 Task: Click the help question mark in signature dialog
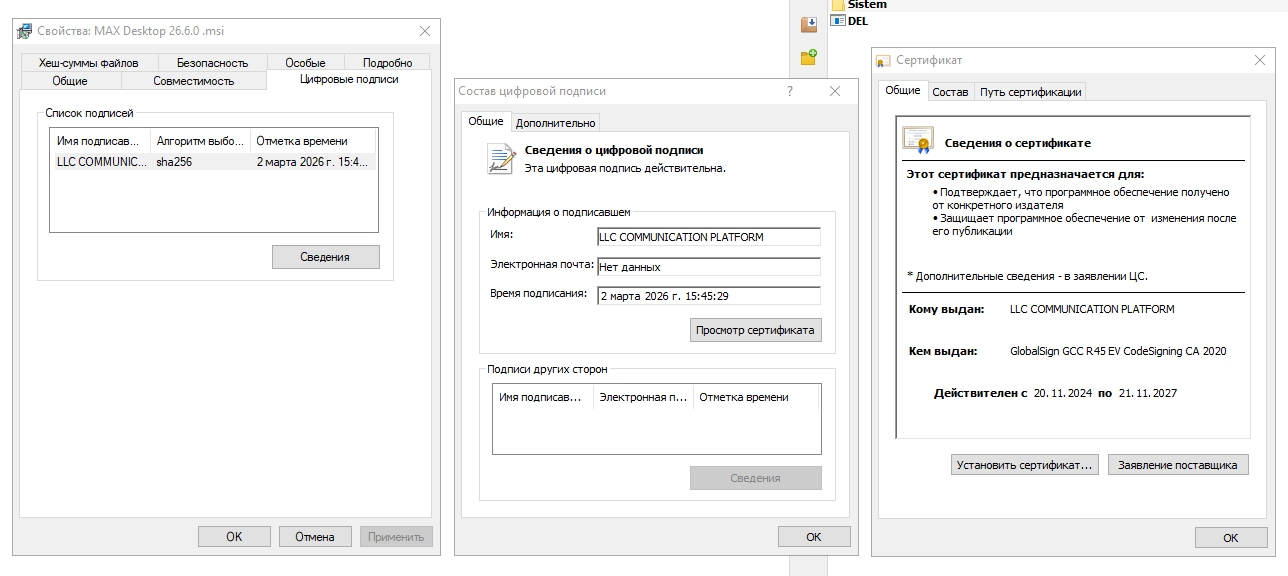(790, 91)
